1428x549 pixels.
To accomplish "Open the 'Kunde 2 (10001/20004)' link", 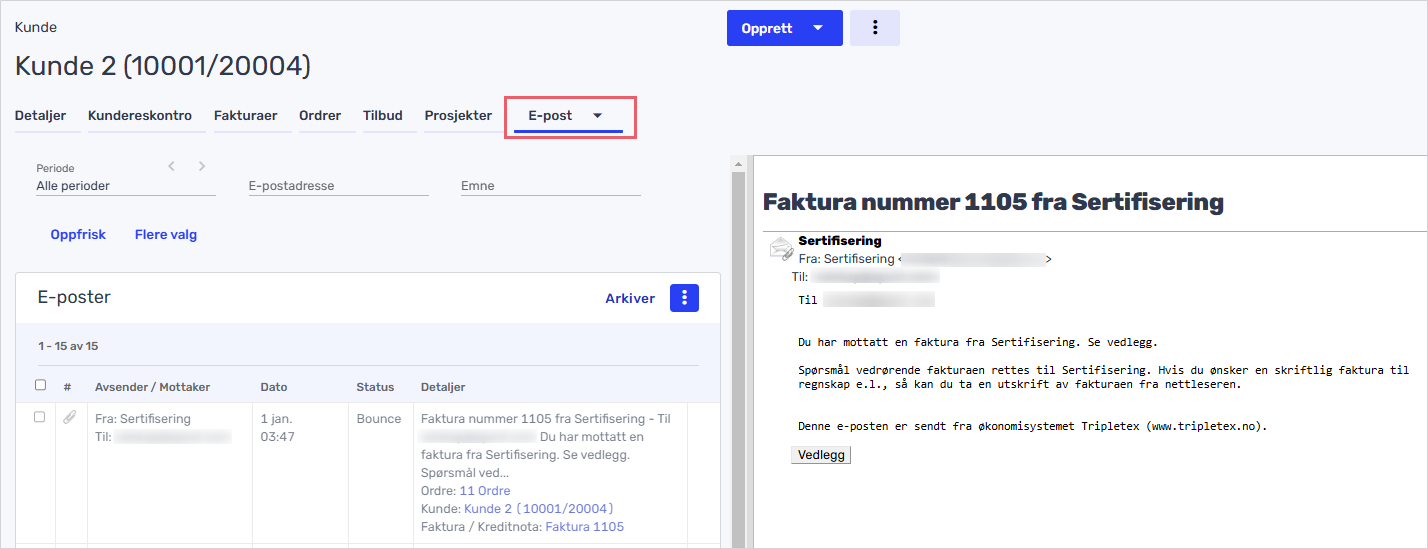I will (x=539, y=509).
